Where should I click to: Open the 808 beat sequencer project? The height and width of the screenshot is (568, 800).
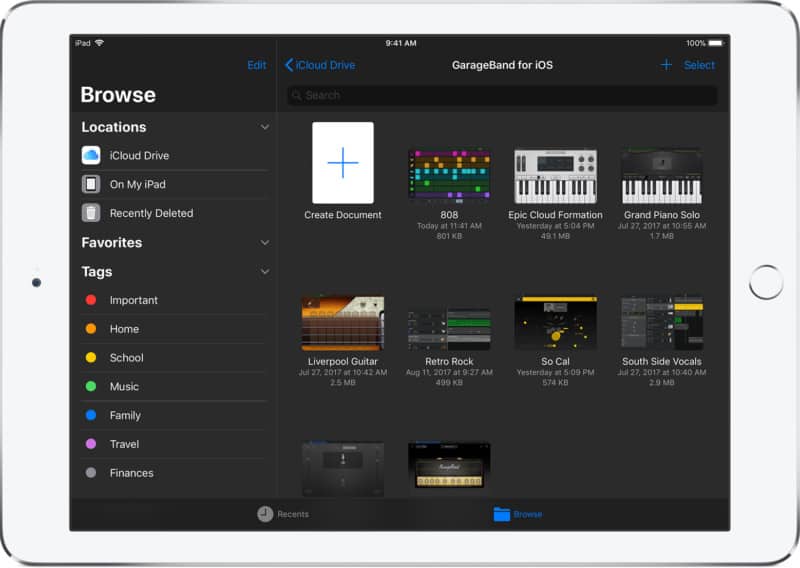point(449,176)
